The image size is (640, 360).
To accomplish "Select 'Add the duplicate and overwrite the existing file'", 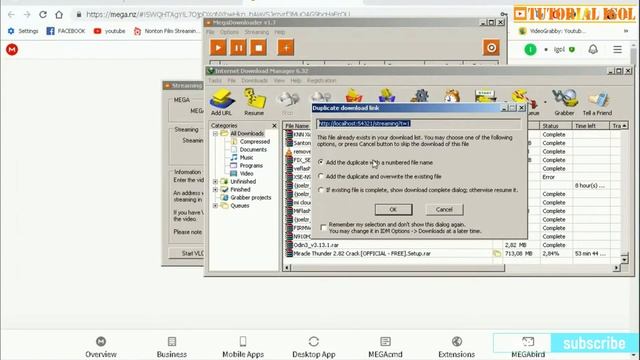I will click(321, 176).
